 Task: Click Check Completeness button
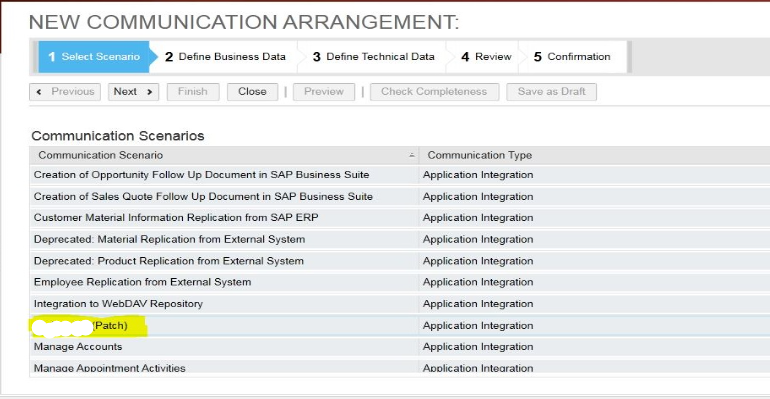coord(434,92)
